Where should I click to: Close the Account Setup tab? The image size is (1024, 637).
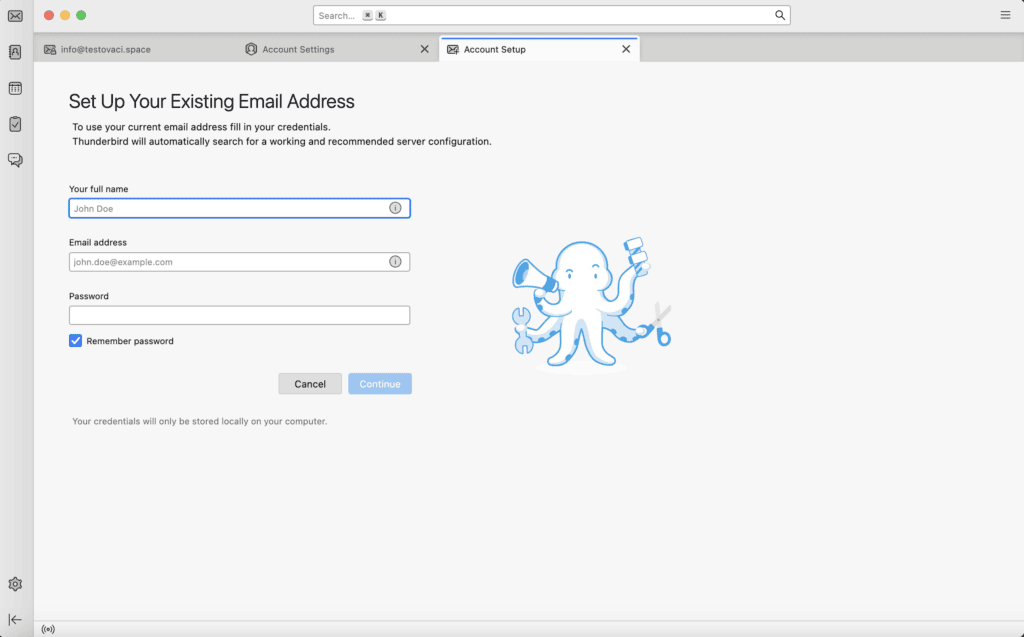[626, 49]
